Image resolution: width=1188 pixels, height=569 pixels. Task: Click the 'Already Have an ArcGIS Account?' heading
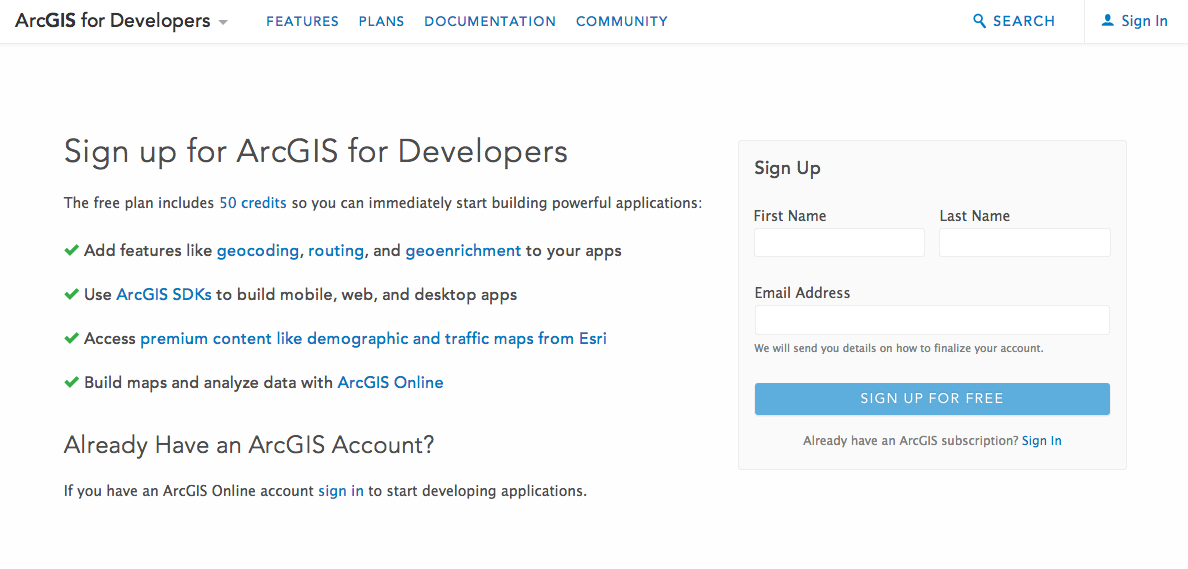tap(249, 444)
